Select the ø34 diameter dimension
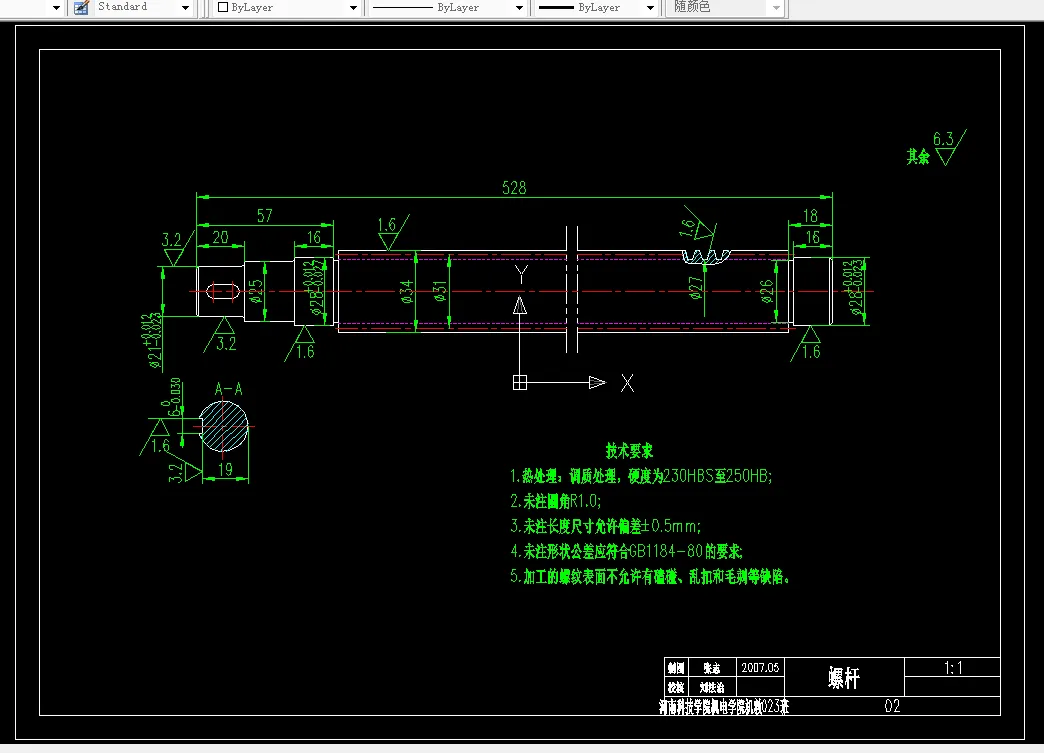1044x753 pixels. coord(407,292)
